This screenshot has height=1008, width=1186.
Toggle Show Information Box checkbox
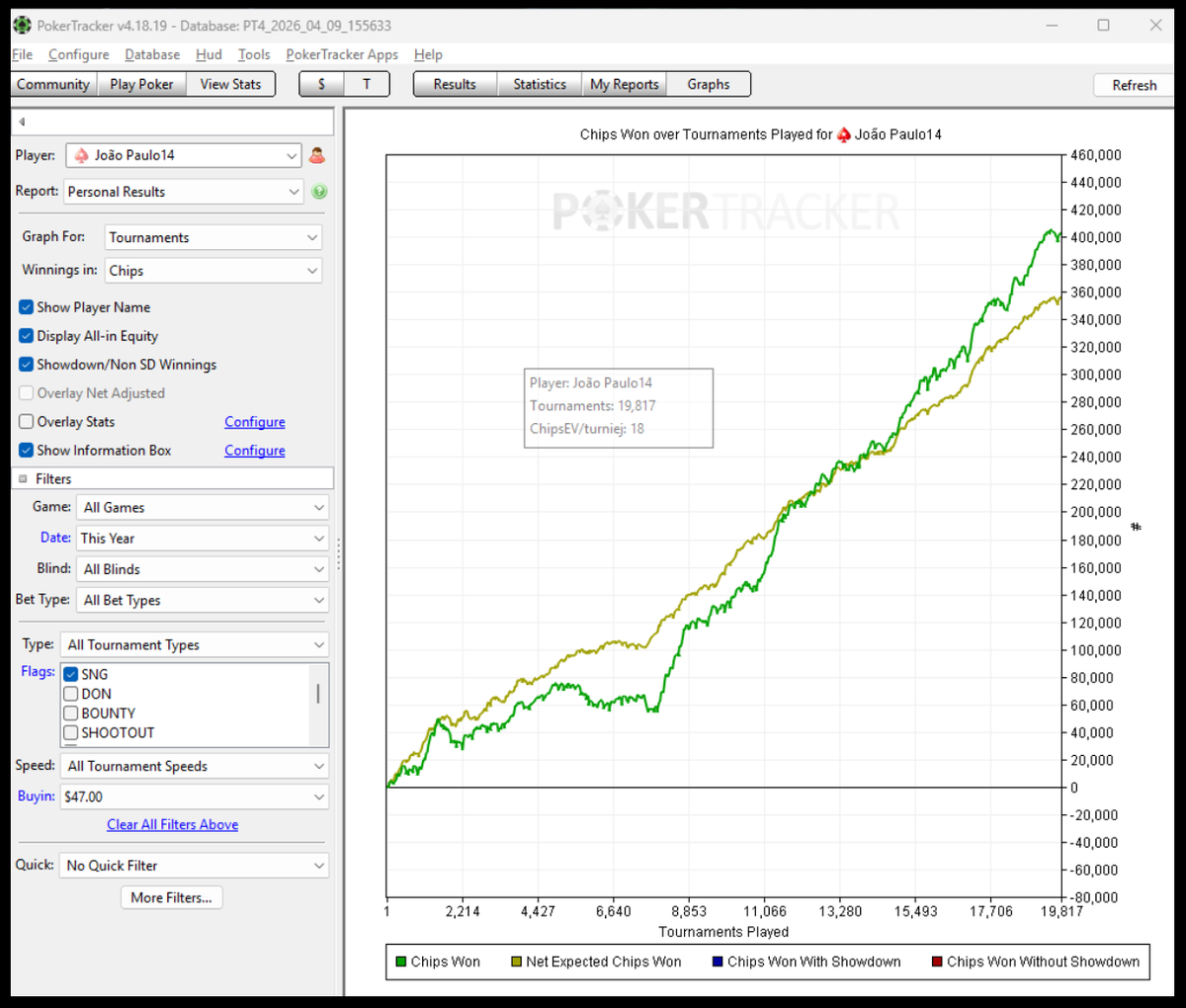(27, 451)
